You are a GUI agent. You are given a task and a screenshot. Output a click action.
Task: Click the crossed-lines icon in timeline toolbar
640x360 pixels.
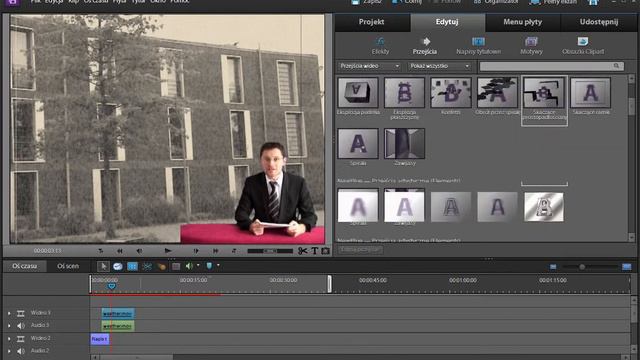click(x=147, y=267)
